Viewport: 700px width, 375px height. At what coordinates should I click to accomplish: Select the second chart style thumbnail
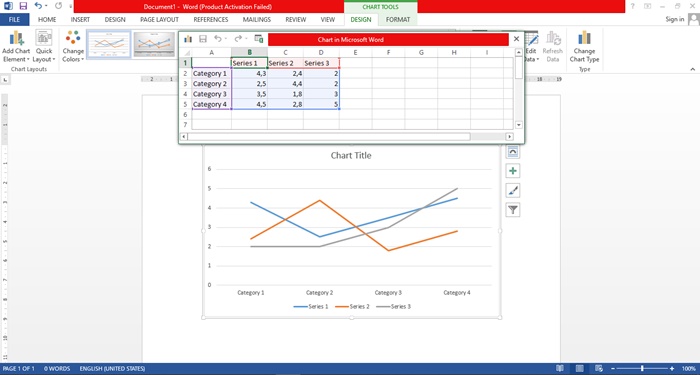[x=154, y=44]
